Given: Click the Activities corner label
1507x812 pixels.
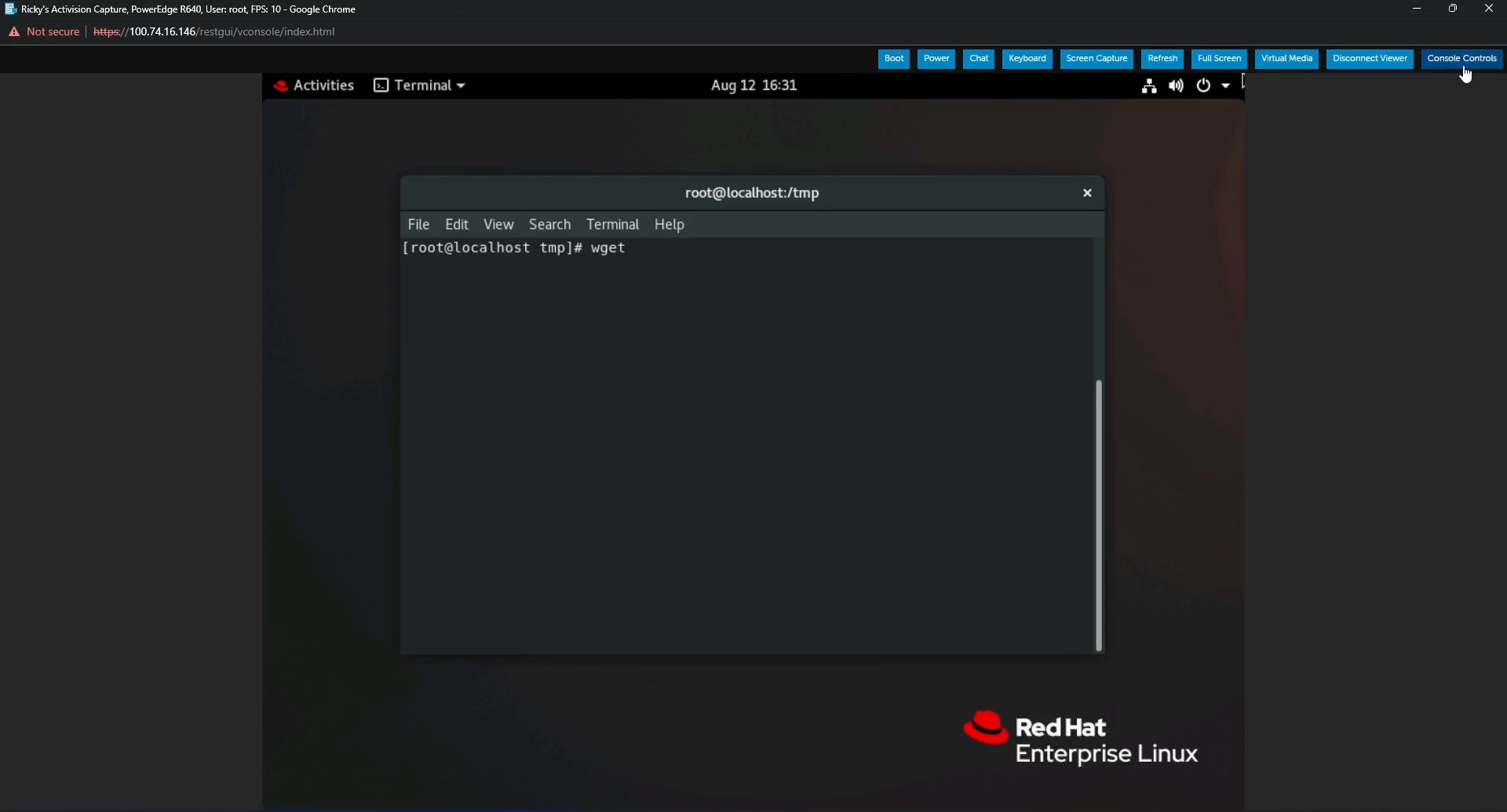Looking at the screenshot, I should tap(323, 86).
